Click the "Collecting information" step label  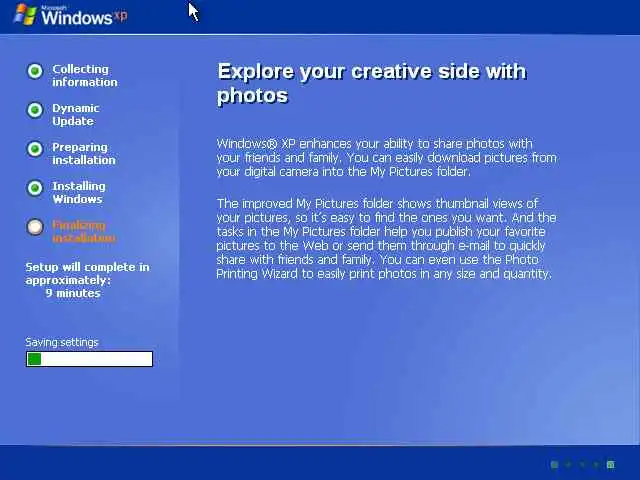(x=84, y=76)
